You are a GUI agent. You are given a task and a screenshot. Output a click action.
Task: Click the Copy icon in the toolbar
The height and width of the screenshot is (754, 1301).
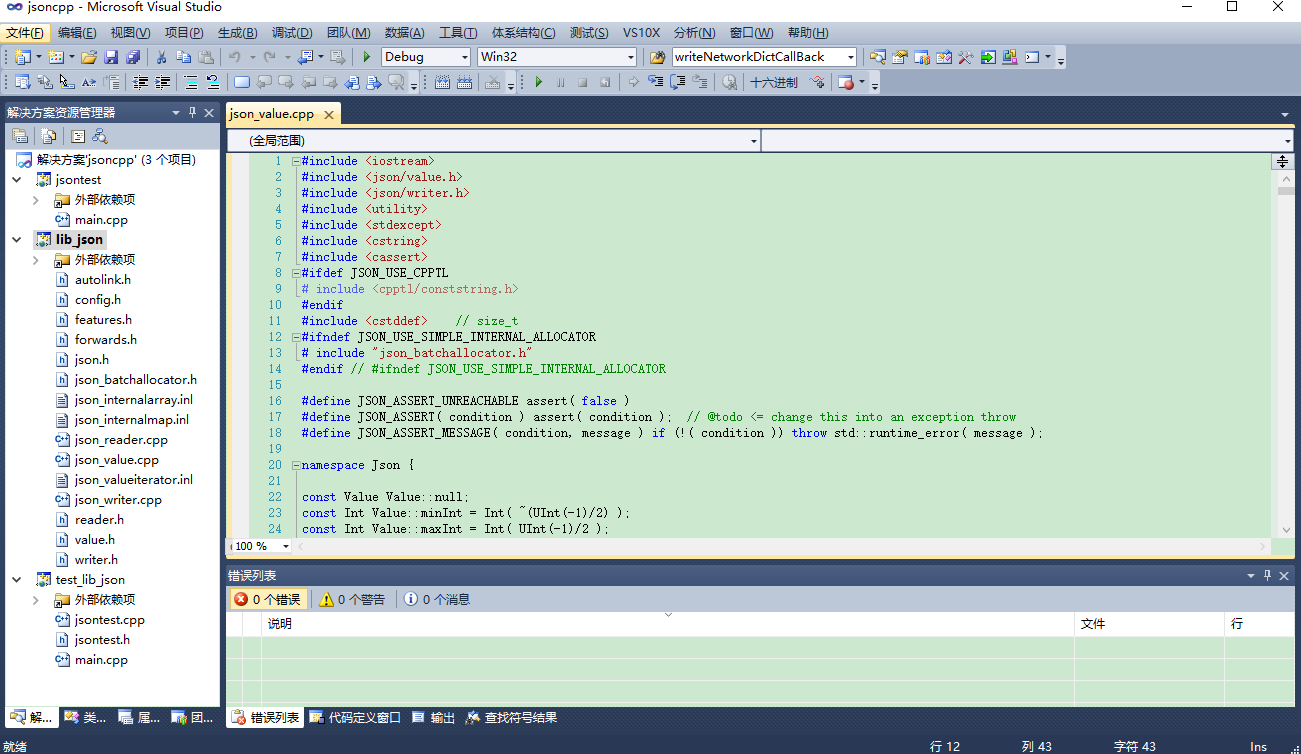(x=184, y=57)
